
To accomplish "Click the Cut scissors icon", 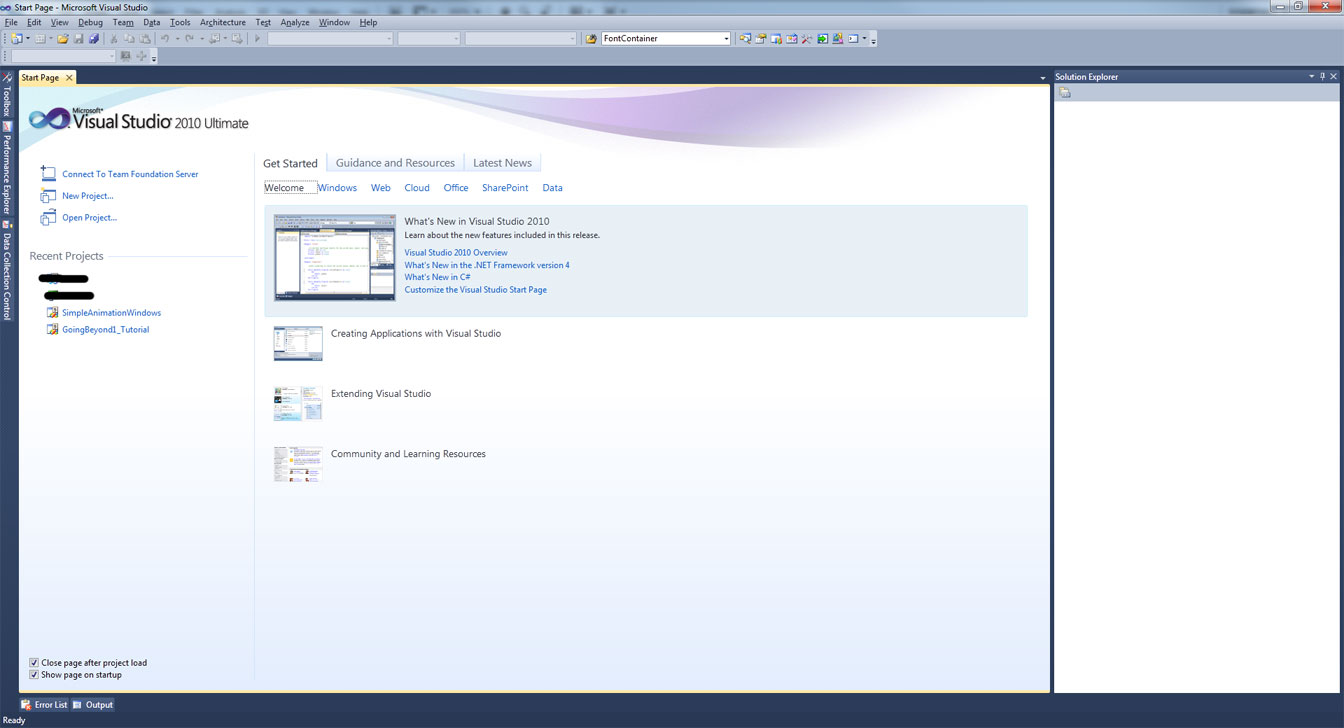I will click(114, 39).
